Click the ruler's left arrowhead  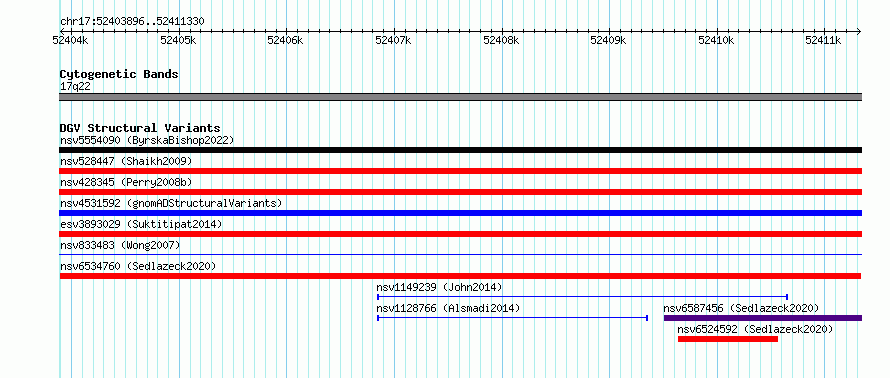coord(62,31)
